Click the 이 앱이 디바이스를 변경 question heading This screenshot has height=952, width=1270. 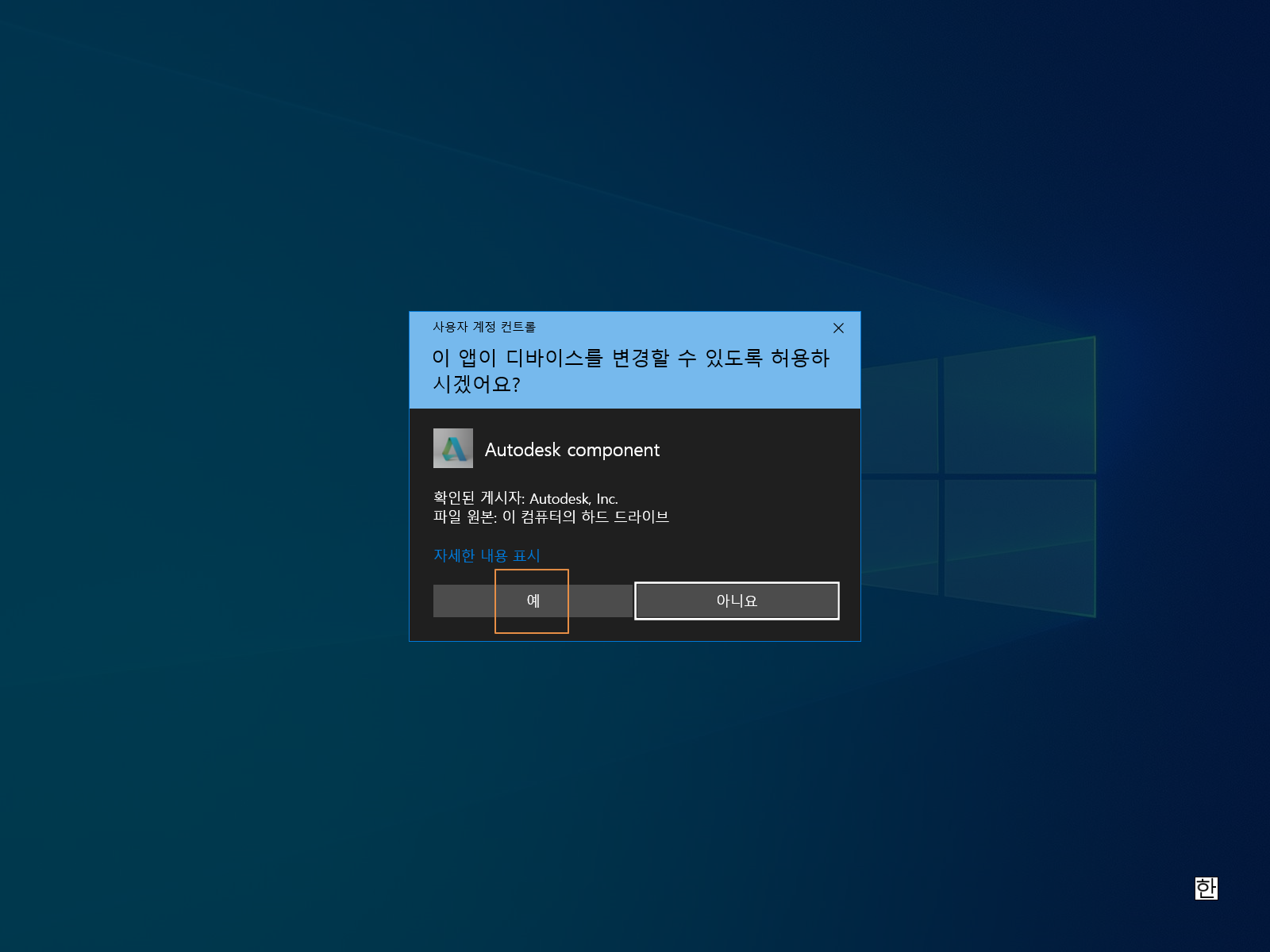(630, 370)
